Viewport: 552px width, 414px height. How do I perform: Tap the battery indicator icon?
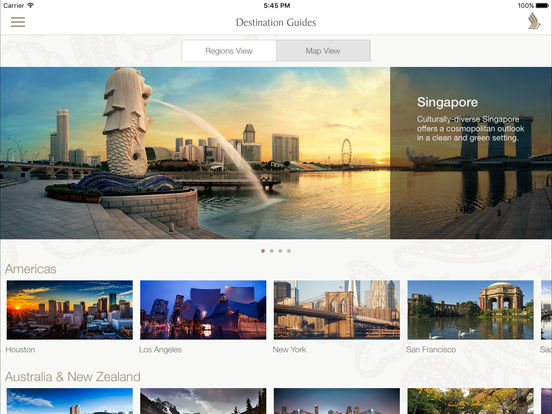pos(542,5)
